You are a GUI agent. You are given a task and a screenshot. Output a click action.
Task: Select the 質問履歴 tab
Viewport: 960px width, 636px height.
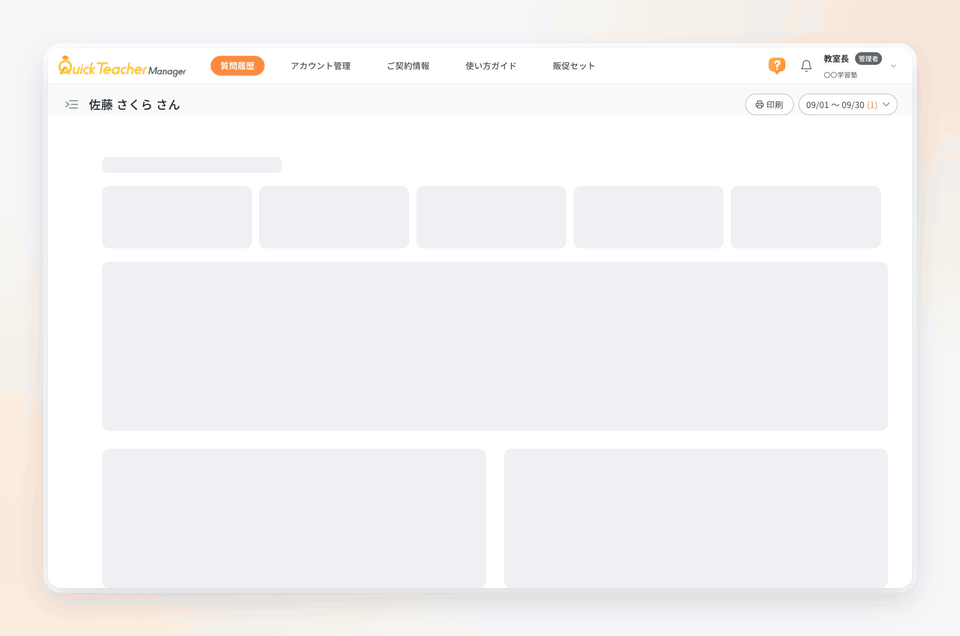pyautogui.click(x=238, y=65)
